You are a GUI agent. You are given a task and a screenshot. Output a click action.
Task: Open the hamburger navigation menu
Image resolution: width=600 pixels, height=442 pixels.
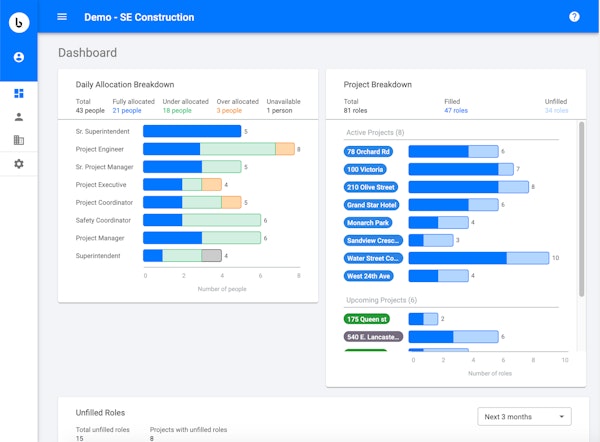pyautogui.click(x=62, y=17)
